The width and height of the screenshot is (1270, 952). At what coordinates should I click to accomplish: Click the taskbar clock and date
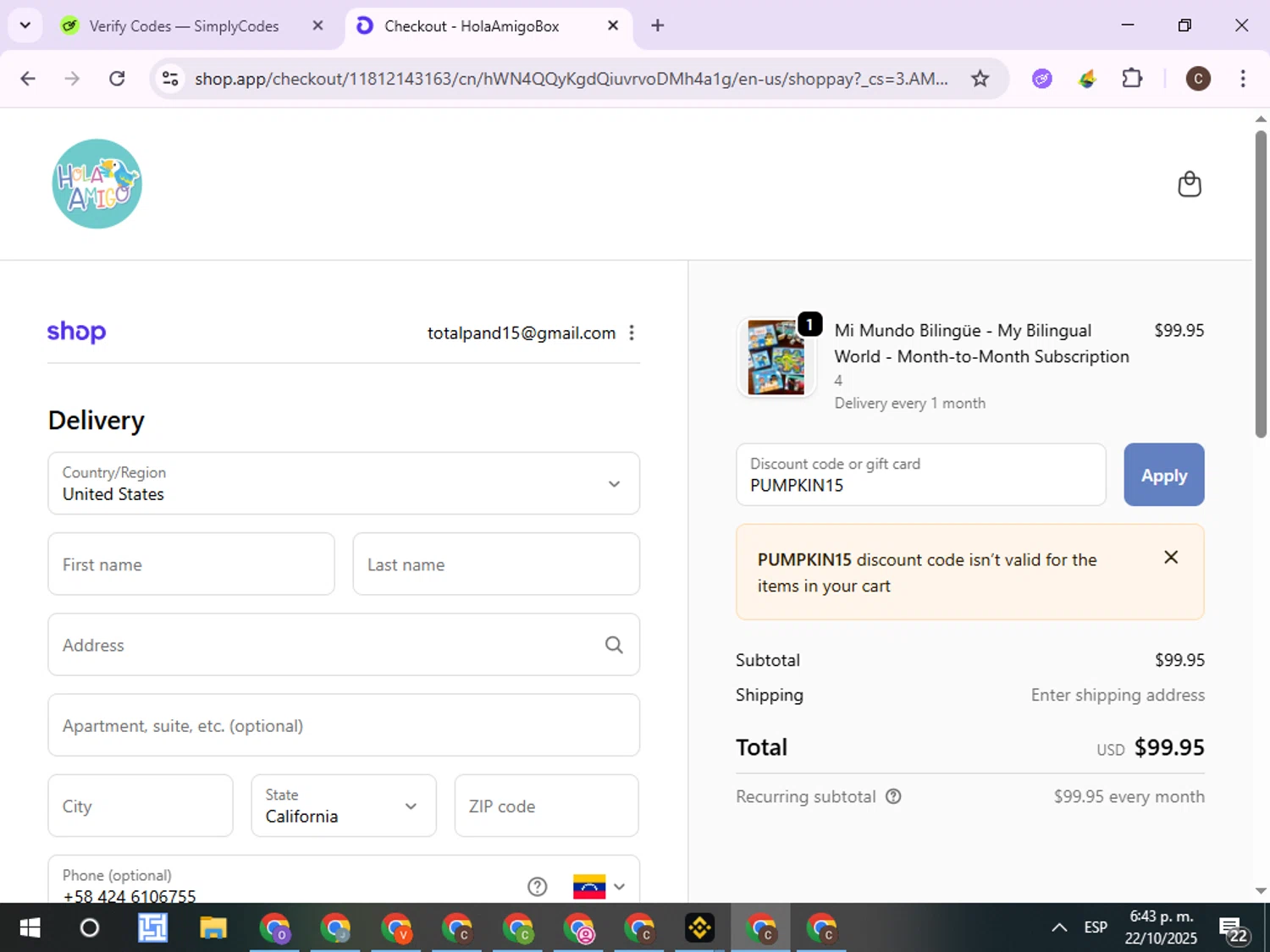1161,927
